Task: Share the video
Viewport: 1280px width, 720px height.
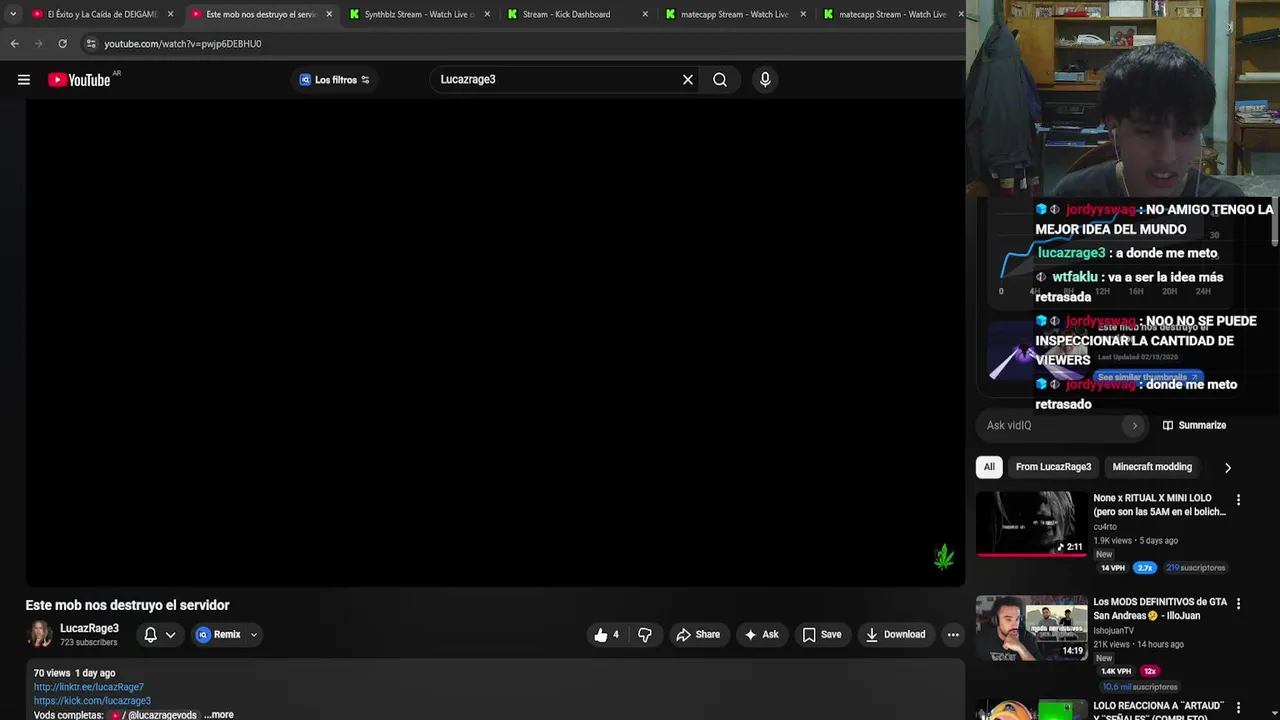Action: pos(698,635)
